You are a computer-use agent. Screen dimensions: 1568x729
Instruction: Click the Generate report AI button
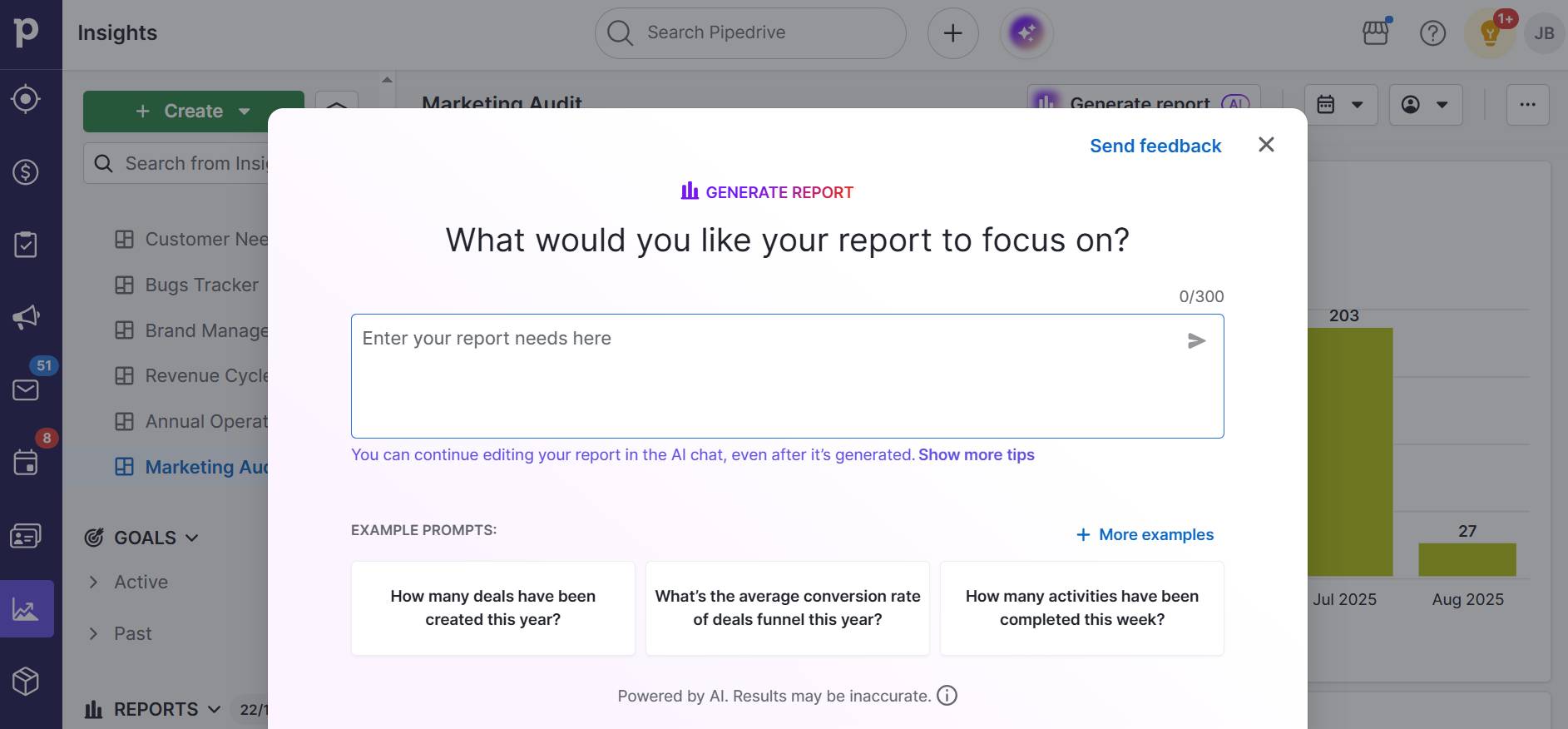click(x=1144, y=97)
